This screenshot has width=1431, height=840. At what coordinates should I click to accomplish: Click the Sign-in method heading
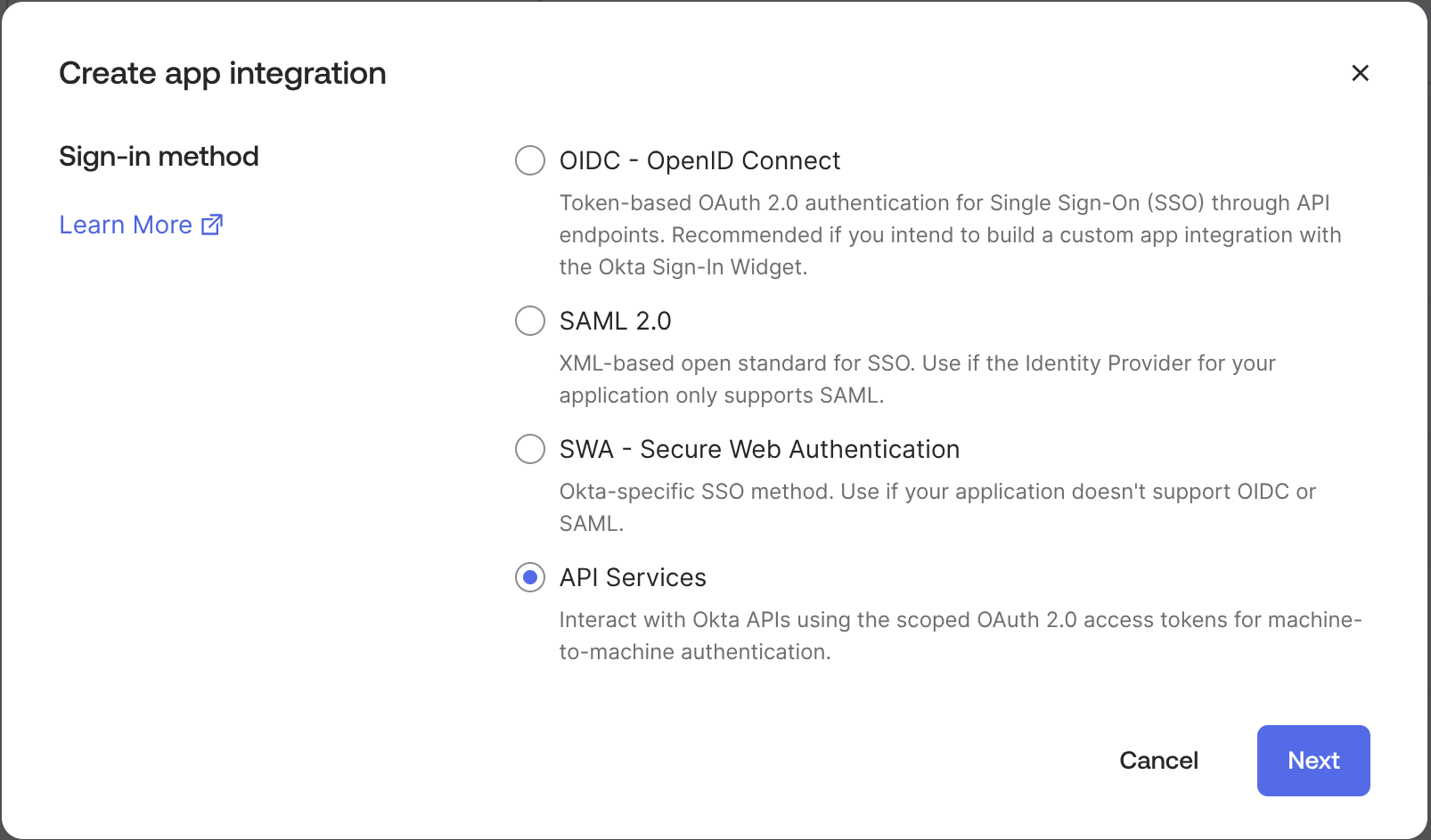click(x=159, y=157)
